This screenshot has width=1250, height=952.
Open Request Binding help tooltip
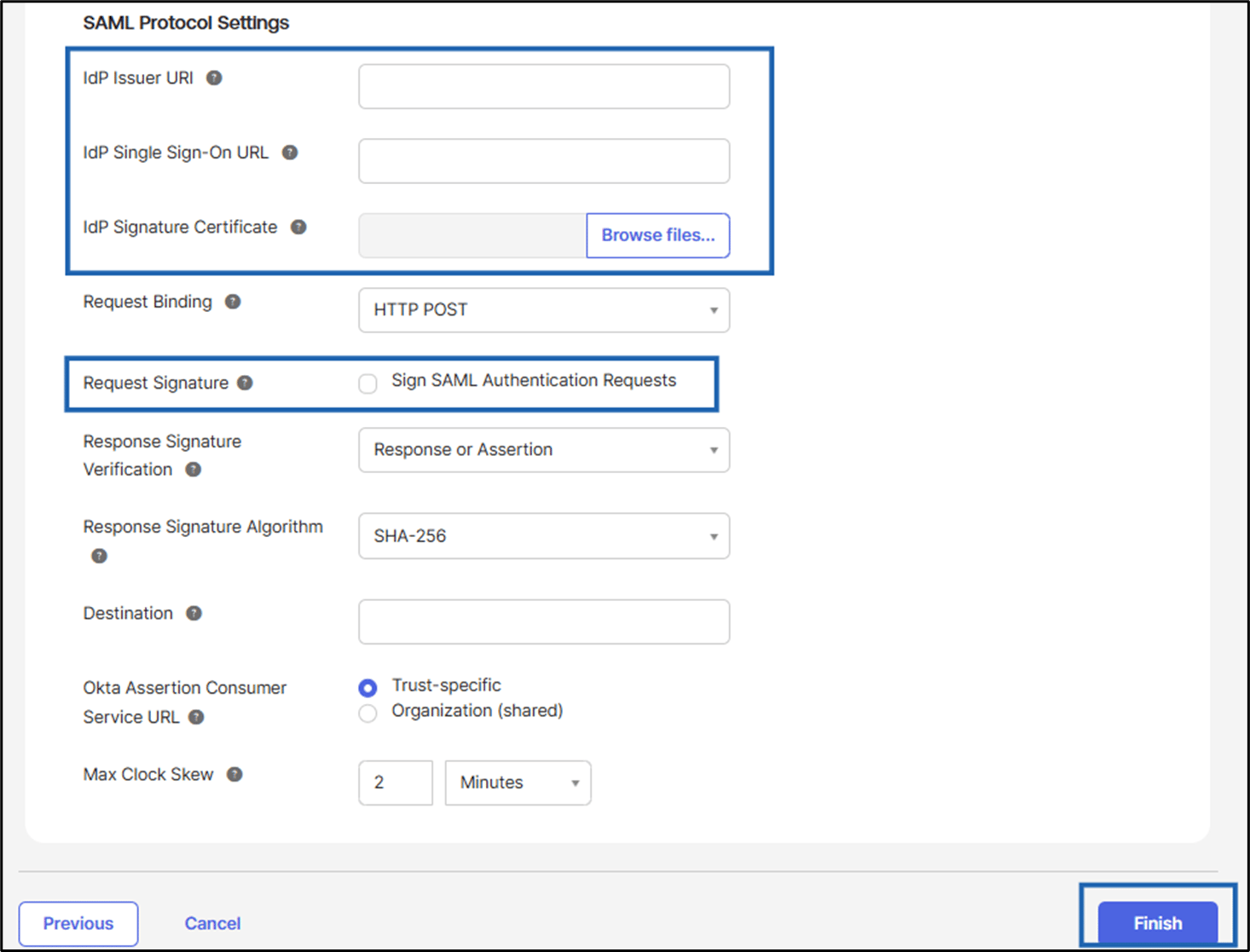pos(233,302)
